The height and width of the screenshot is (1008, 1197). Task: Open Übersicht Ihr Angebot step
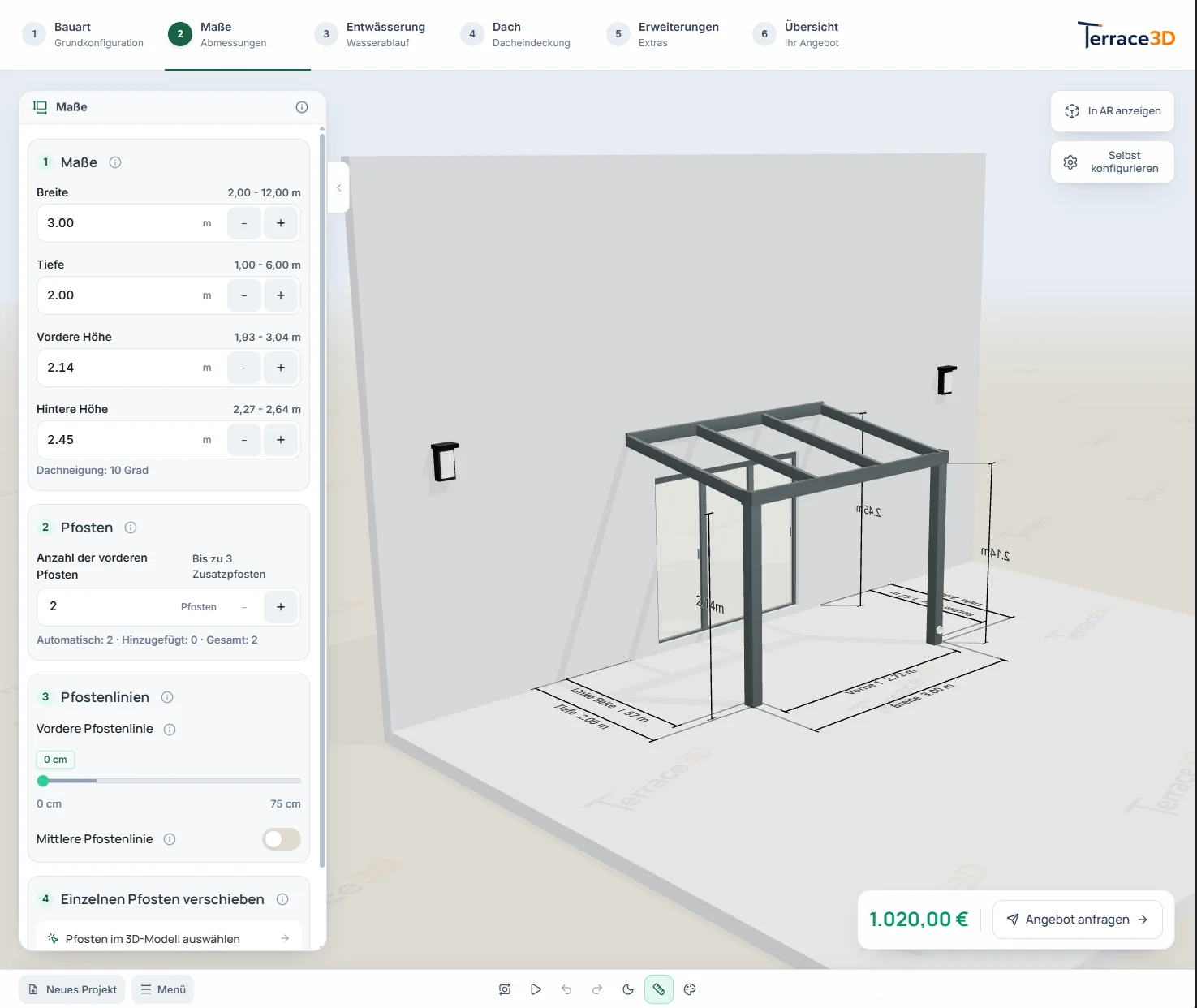tap(797, 34)
